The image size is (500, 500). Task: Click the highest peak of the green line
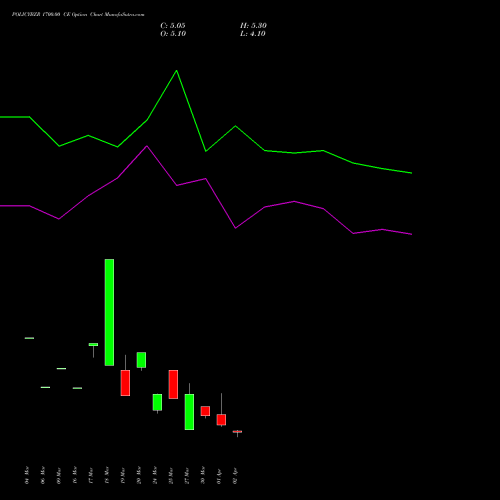177,71
